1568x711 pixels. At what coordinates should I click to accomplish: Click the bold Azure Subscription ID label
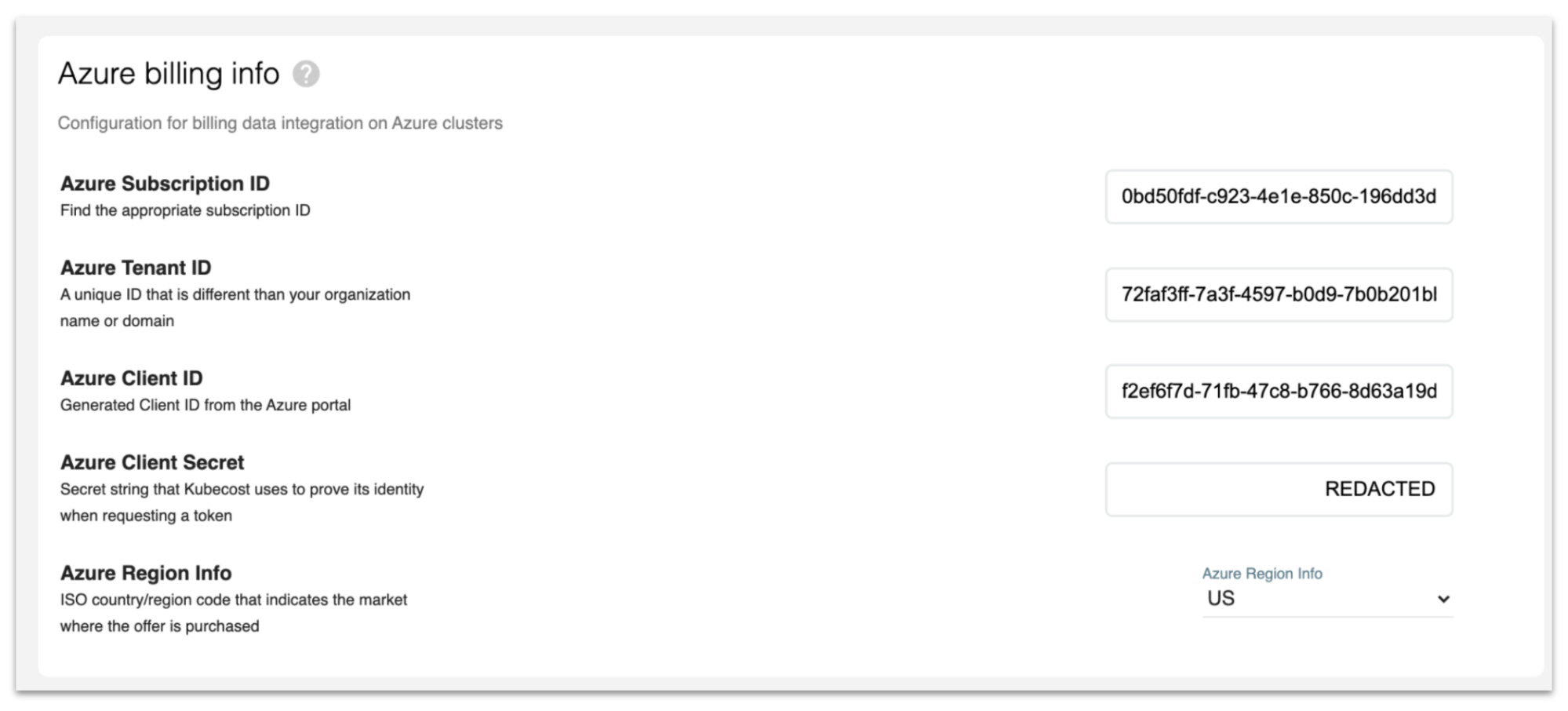[165, 184]
